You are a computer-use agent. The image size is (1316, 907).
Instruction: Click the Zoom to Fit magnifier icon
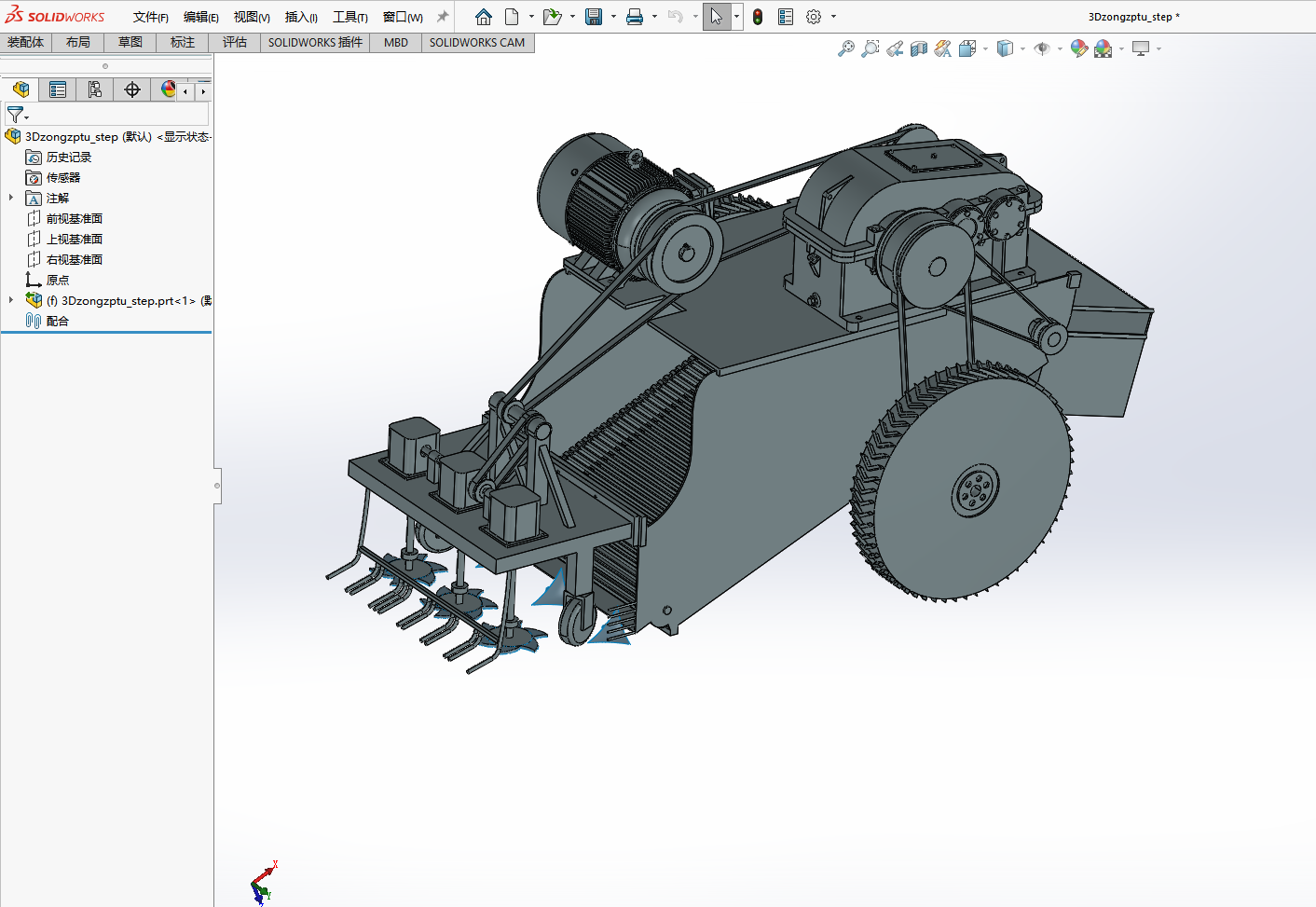846,48
